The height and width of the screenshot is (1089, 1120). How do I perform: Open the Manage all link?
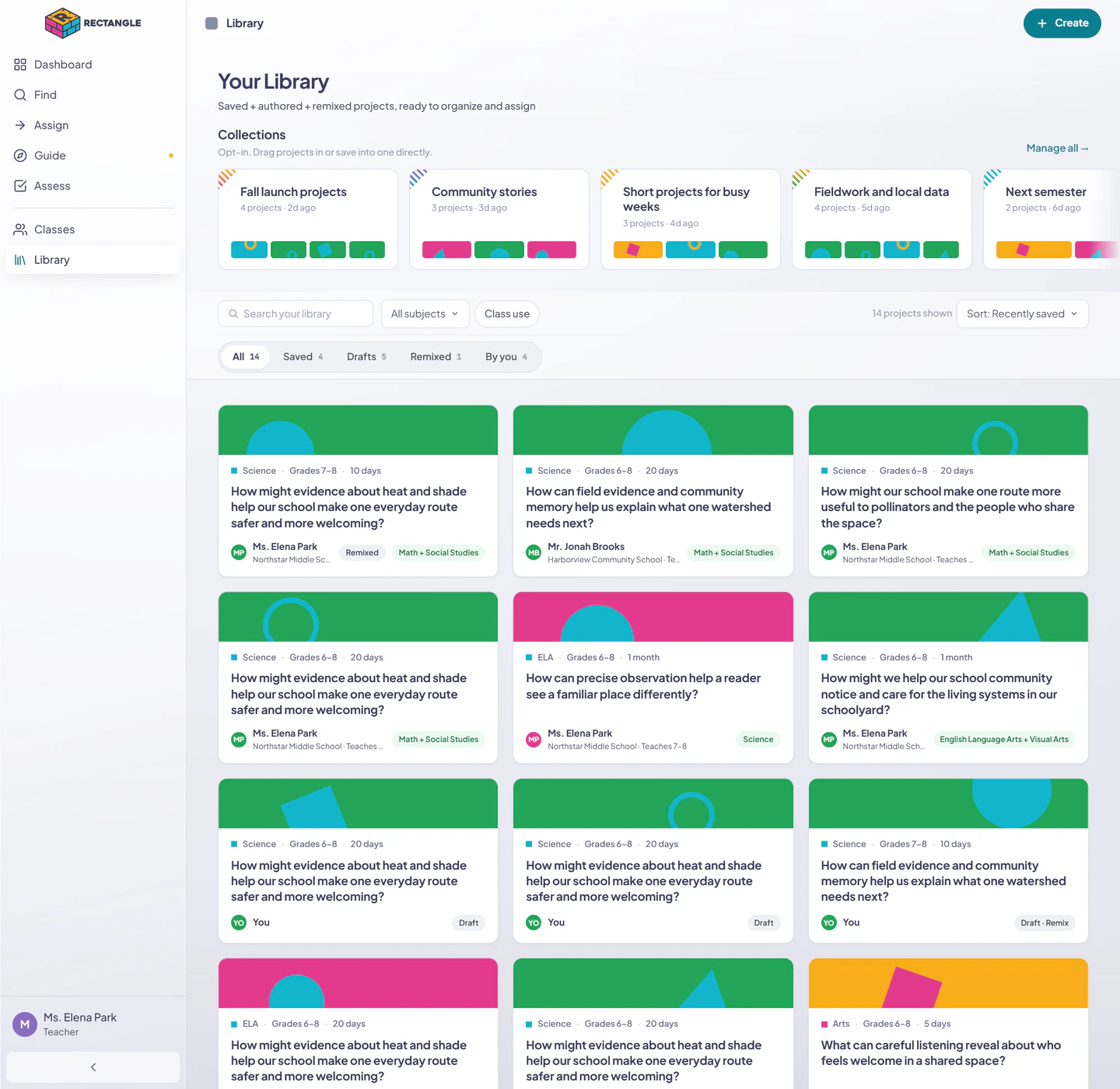(x=1057, y=148)
